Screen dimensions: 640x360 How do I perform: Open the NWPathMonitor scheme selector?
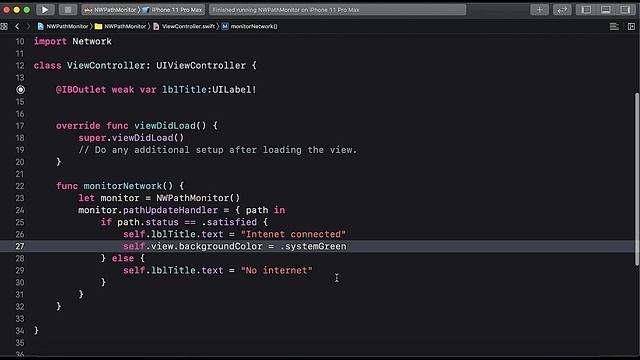pos(110,10)
